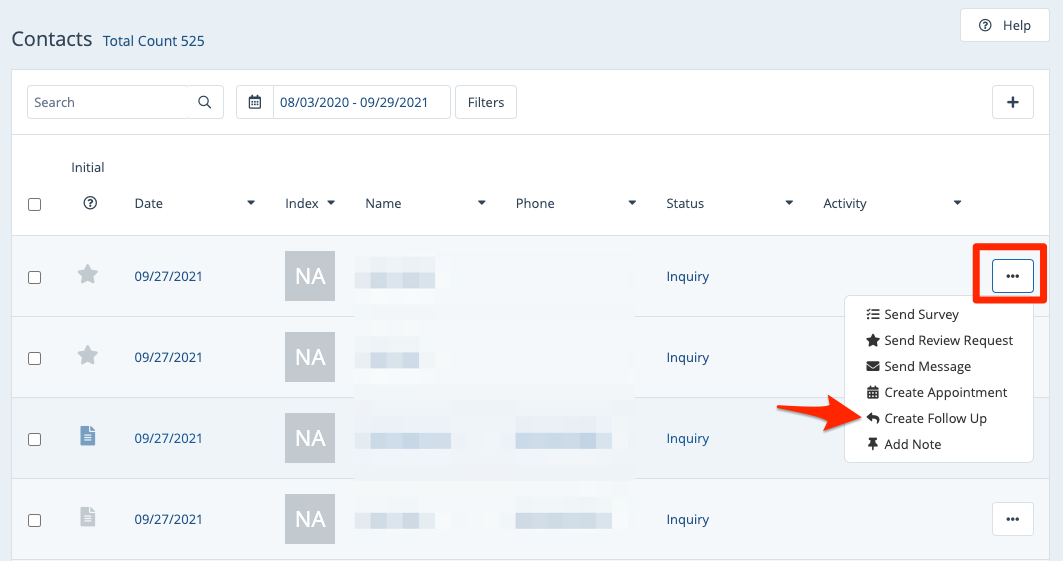This screenshot has width=1063, height=561.
Task: Click the Filters button
Action: point(486,102)
